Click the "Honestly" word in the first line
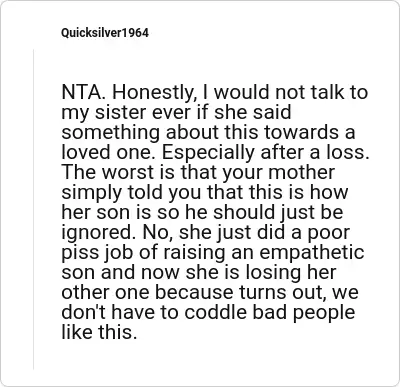This screenshot has height=387, width=400. (x=152, y=93)
